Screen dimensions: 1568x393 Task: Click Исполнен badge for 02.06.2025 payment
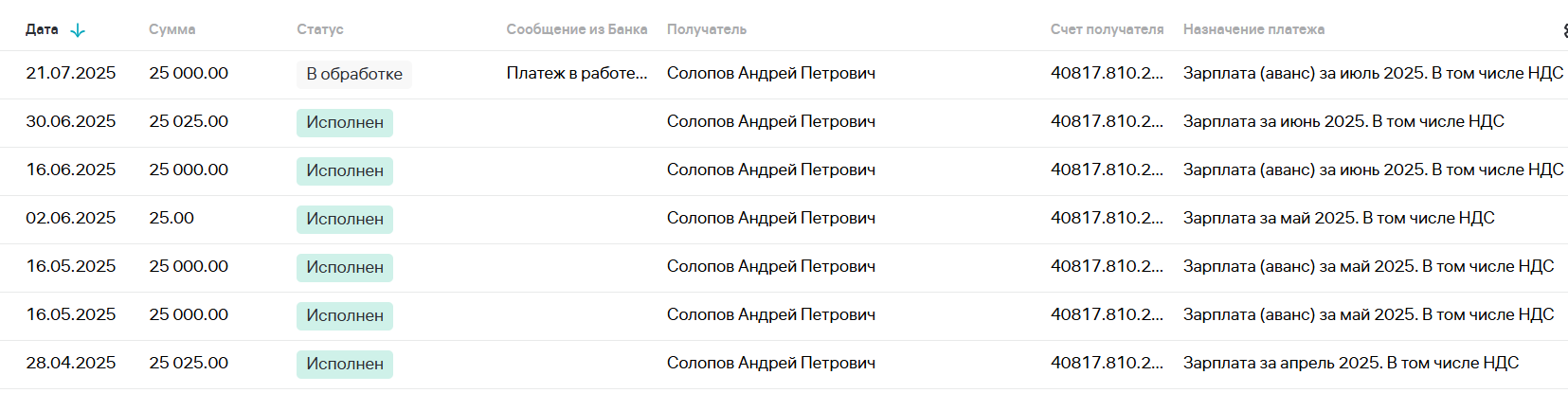pos(345,219)
